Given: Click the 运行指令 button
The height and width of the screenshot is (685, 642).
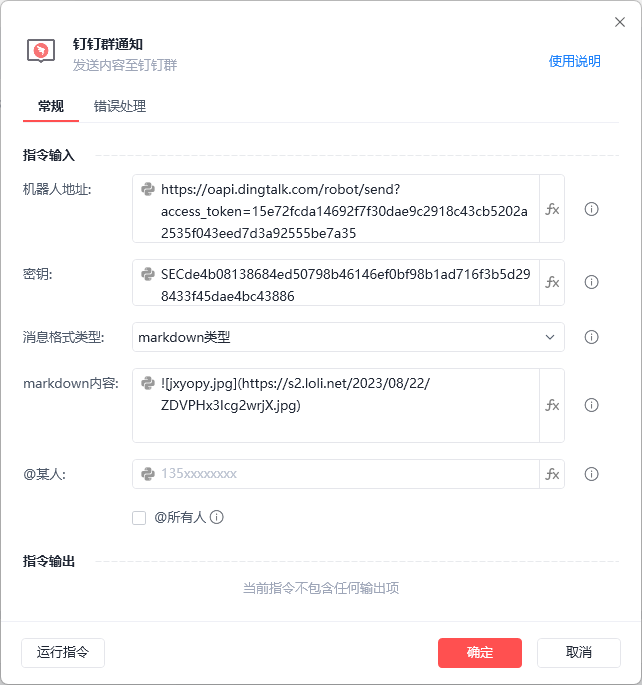Looking at the screenshot, I should coord(63,653).
